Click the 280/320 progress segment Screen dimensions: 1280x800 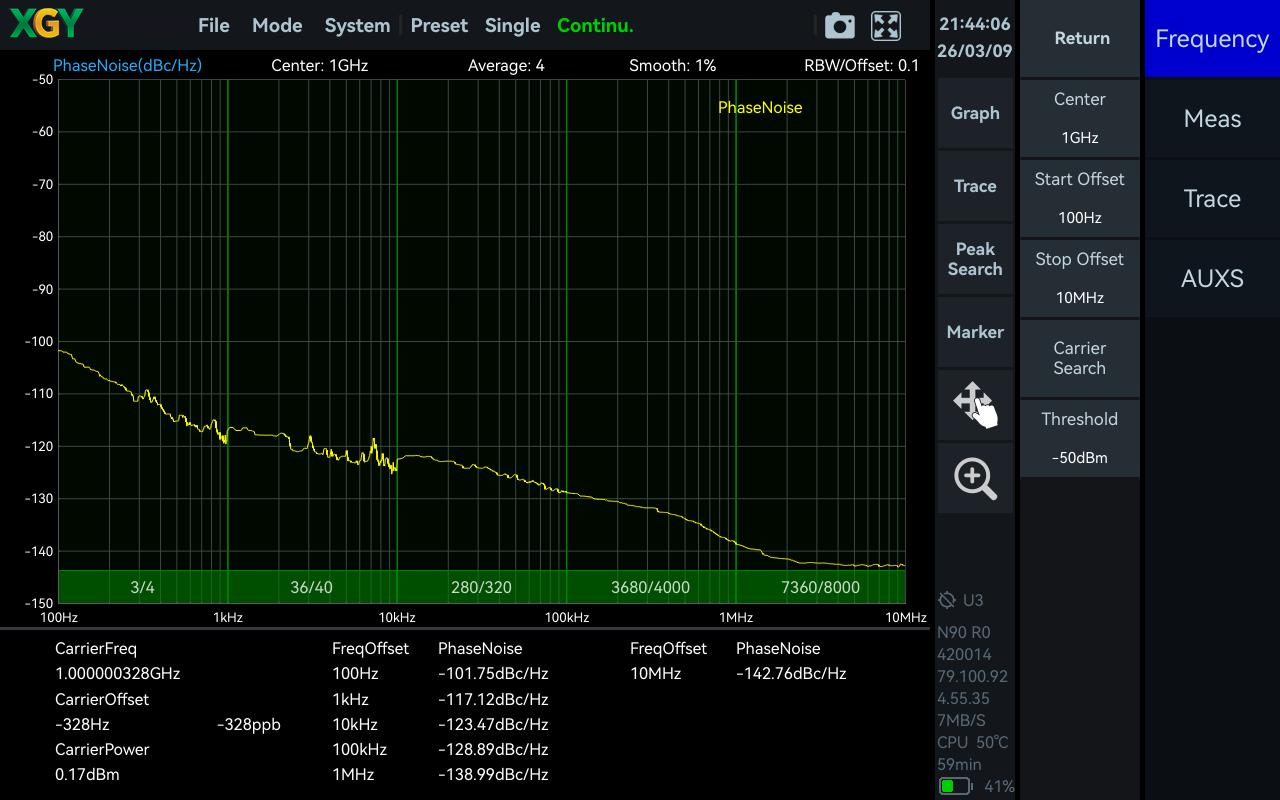[x=481, y=587]
